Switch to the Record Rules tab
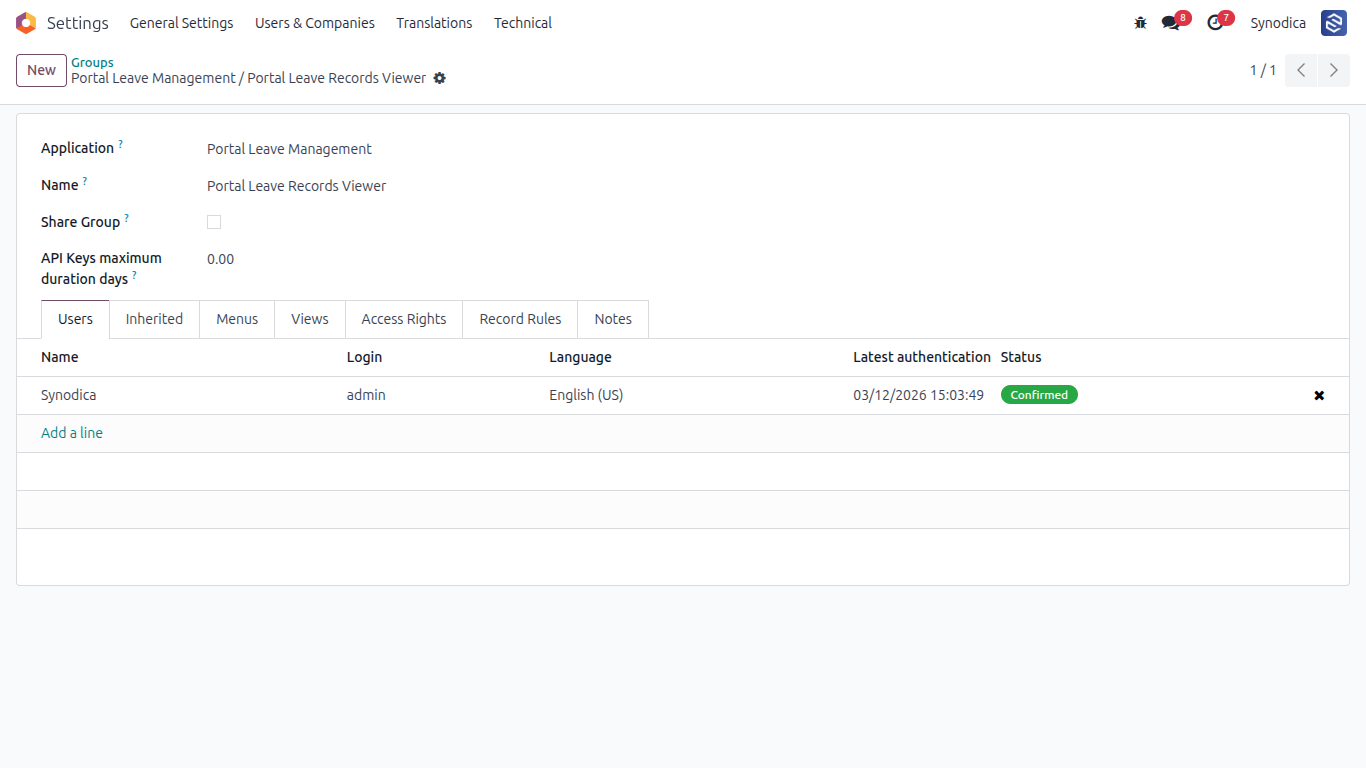 [520, 319]
